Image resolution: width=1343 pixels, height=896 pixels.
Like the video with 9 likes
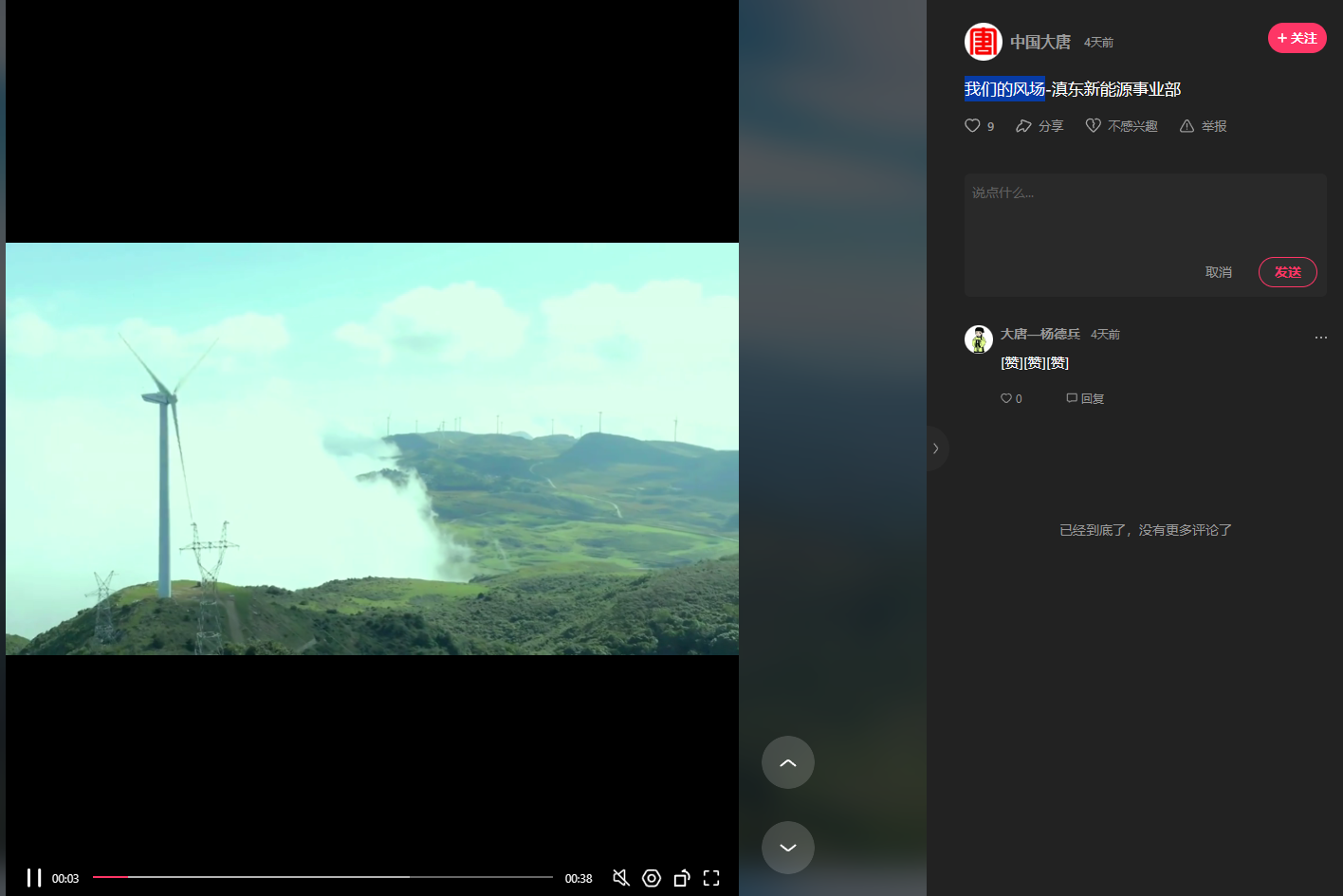[x=973, y=126]
